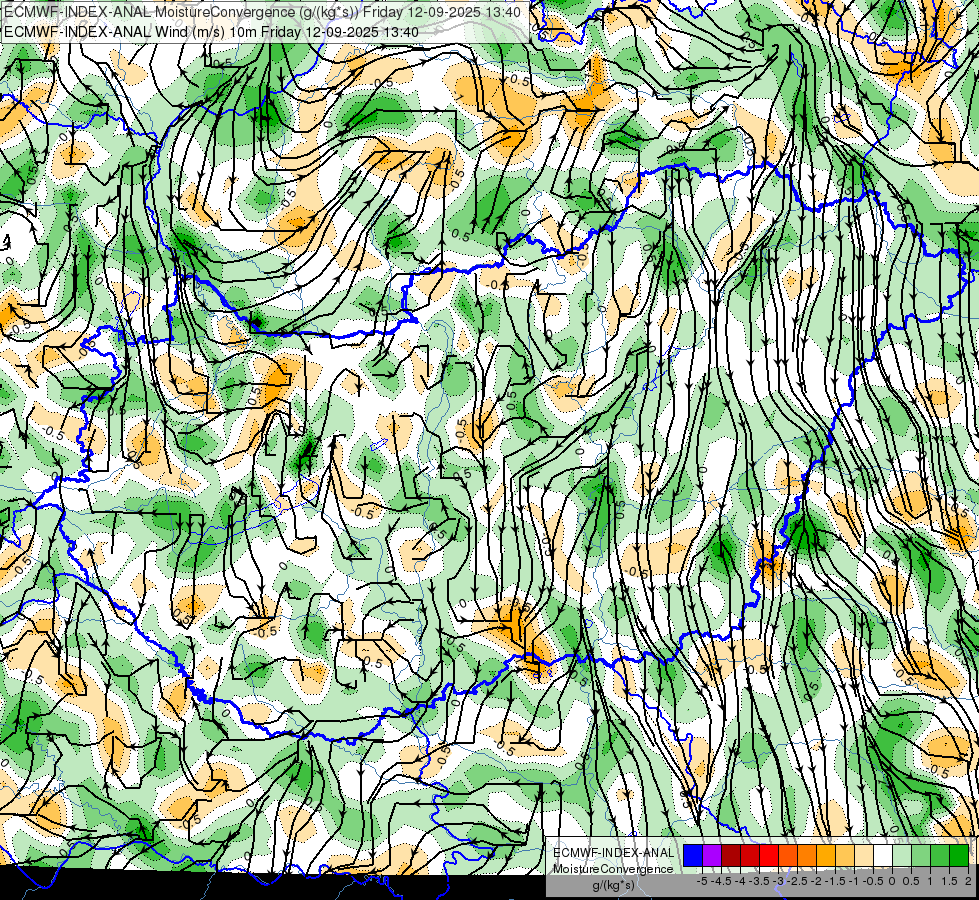This screenshot has height=900, width=979.
Task: Click the white legend swatch
Action: point(883,855)
